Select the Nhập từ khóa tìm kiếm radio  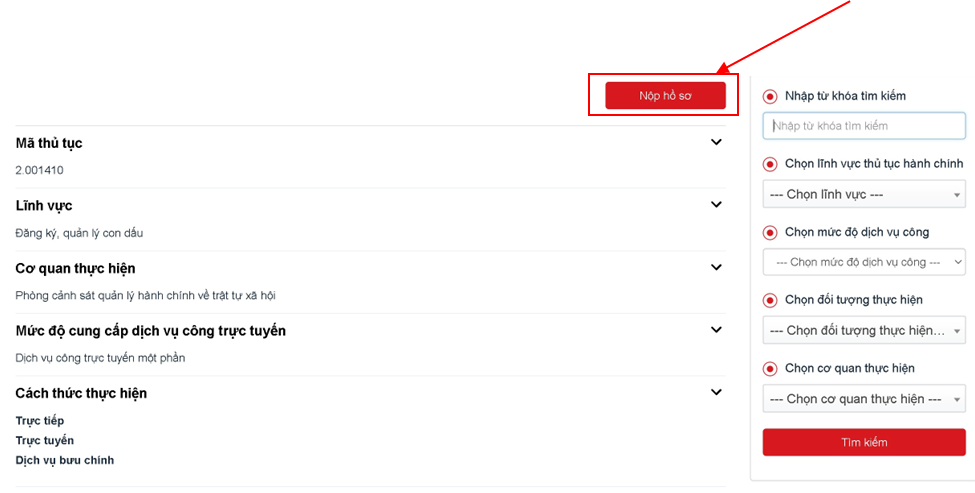point(770,96)
